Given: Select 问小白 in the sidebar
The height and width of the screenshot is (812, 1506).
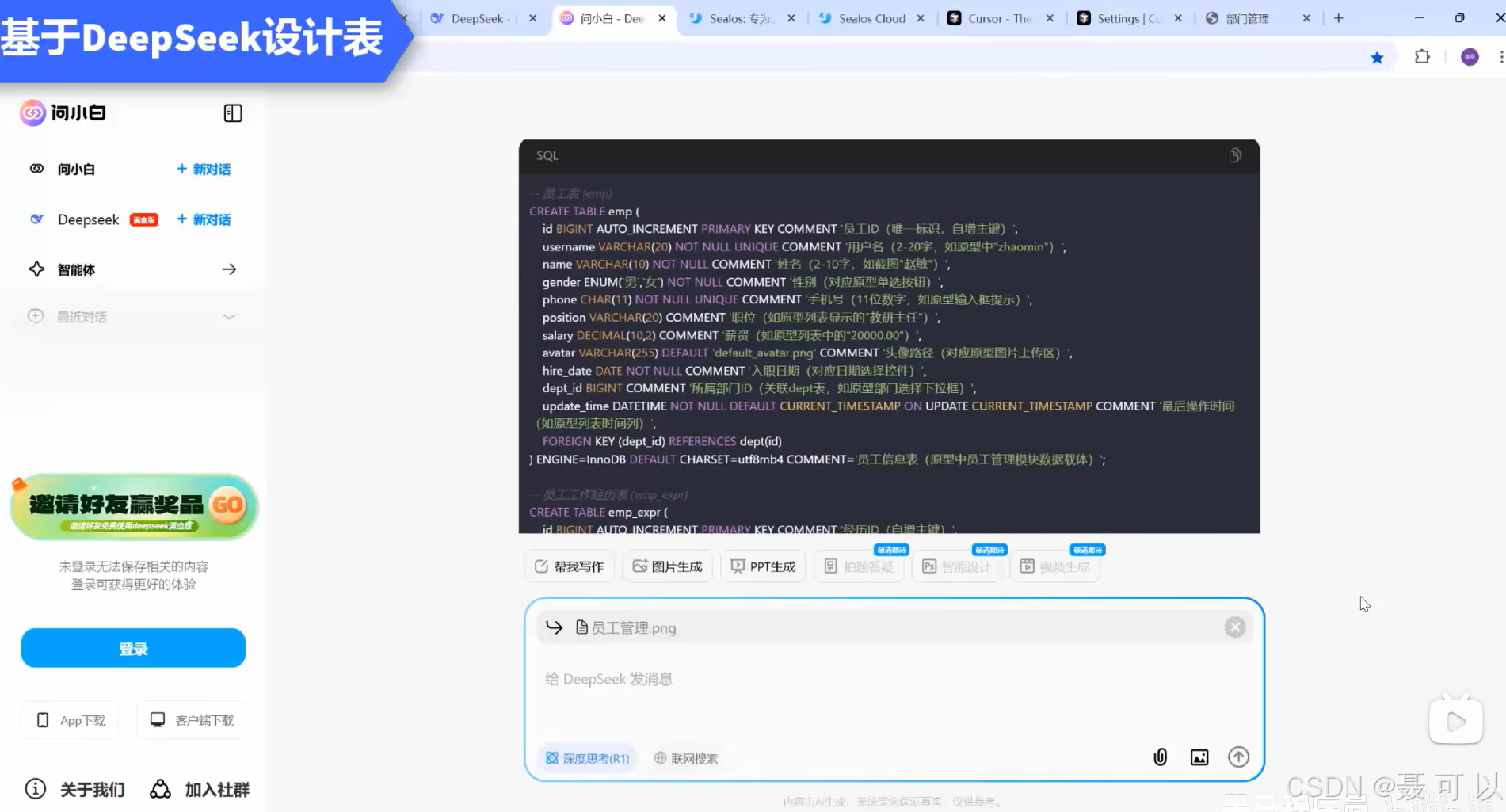Looking at the screenshot, I should point(76,169).
